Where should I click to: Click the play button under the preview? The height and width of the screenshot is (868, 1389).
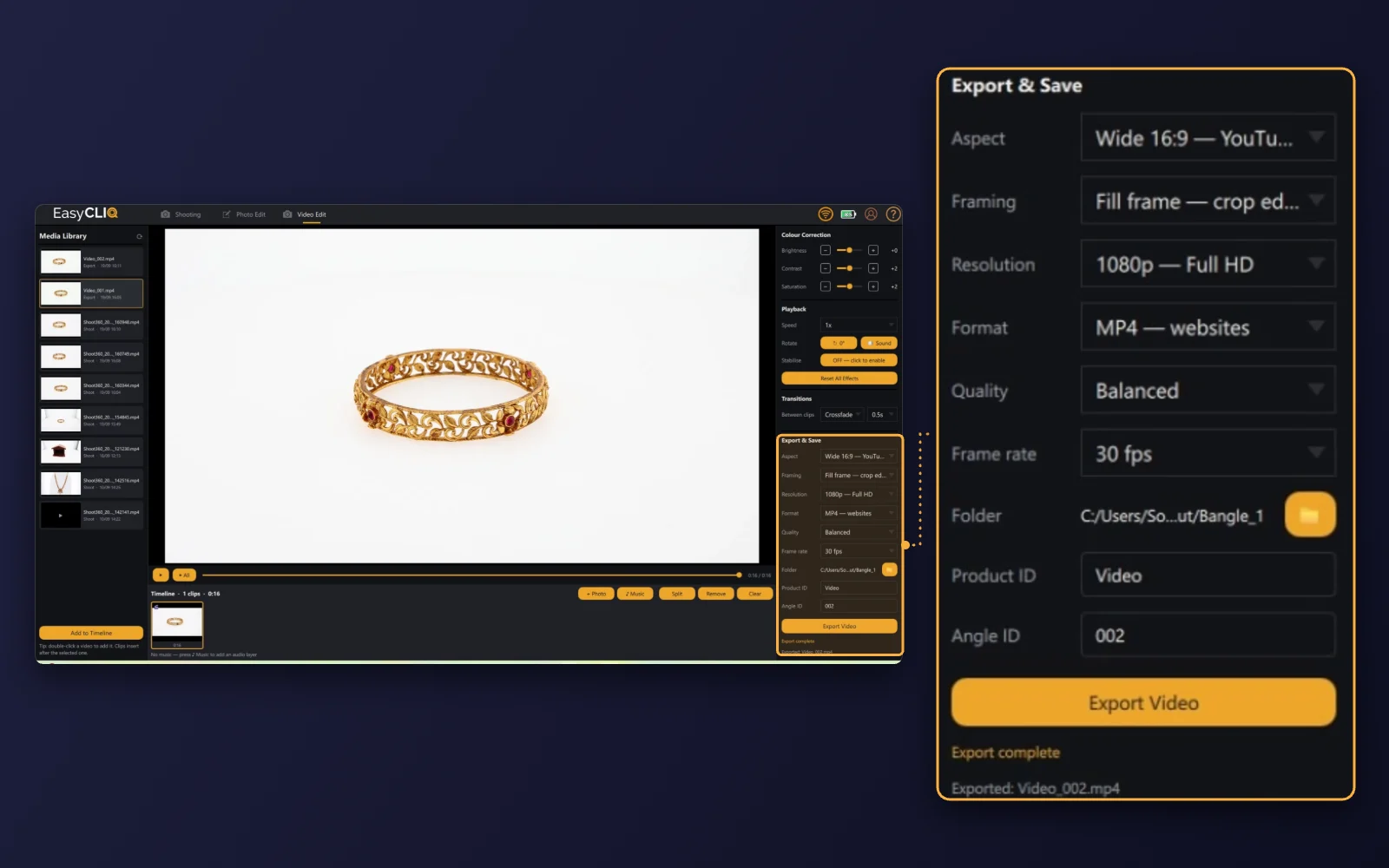tap(161, 575)
